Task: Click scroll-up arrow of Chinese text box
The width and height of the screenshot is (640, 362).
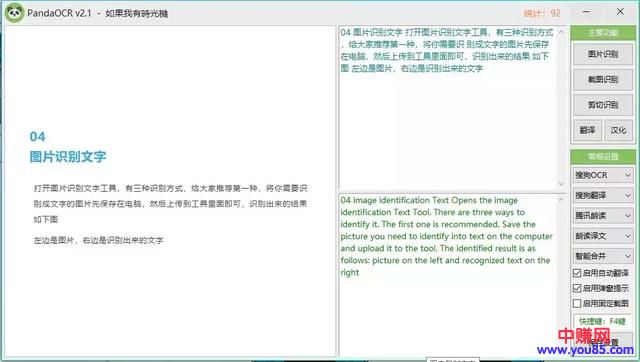Action: click(561, 32)
